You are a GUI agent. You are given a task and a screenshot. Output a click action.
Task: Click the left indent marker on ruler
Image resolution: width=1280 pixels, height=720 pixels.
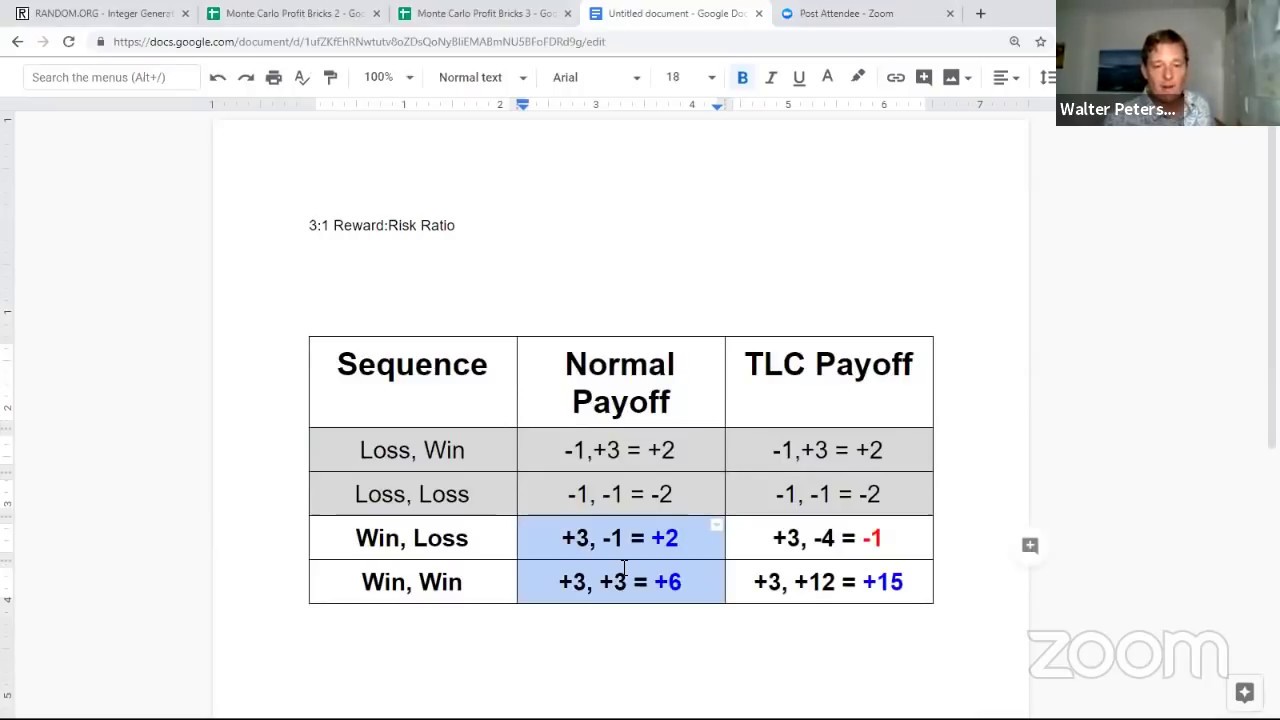point(522,104)
